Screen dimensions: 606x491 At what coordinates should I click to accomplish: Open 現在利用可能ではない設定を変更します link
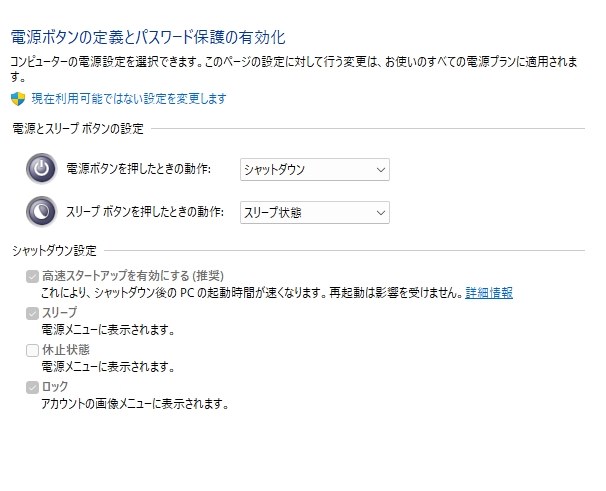click(x=129, y=99)
